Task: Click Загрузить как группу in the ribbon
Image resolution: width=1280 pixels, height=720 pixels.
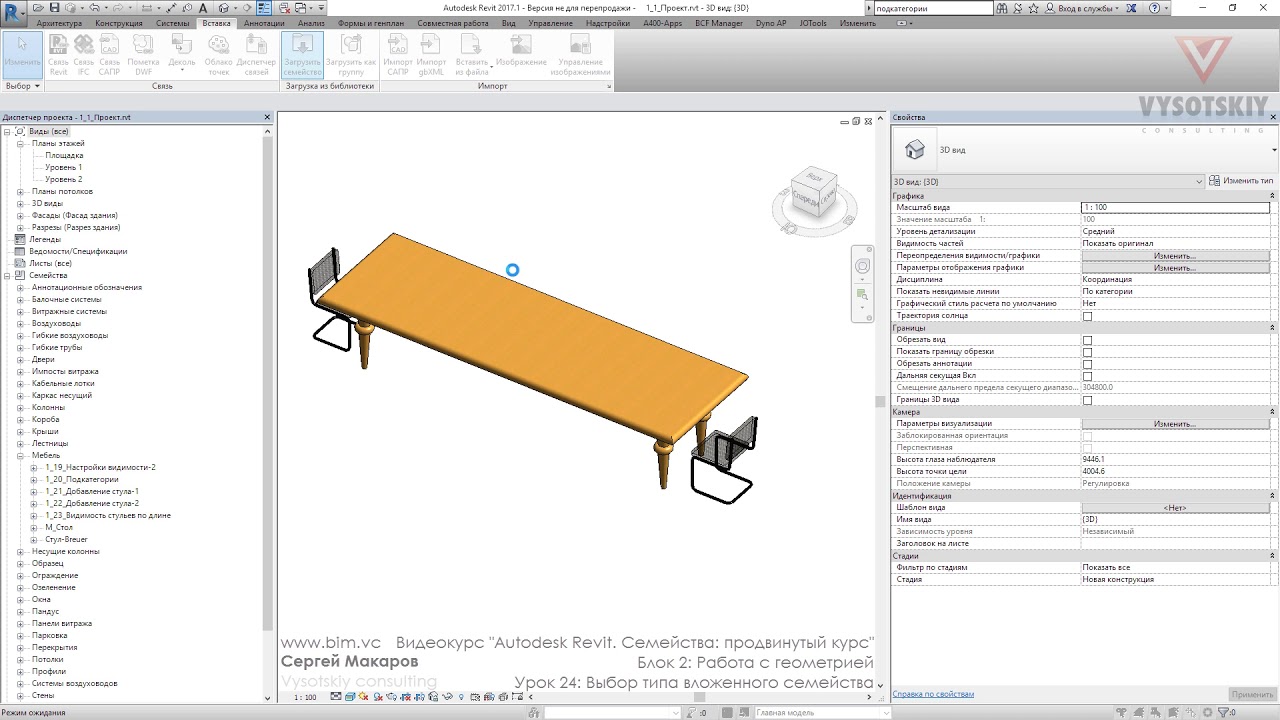Action: pos(351,55)
